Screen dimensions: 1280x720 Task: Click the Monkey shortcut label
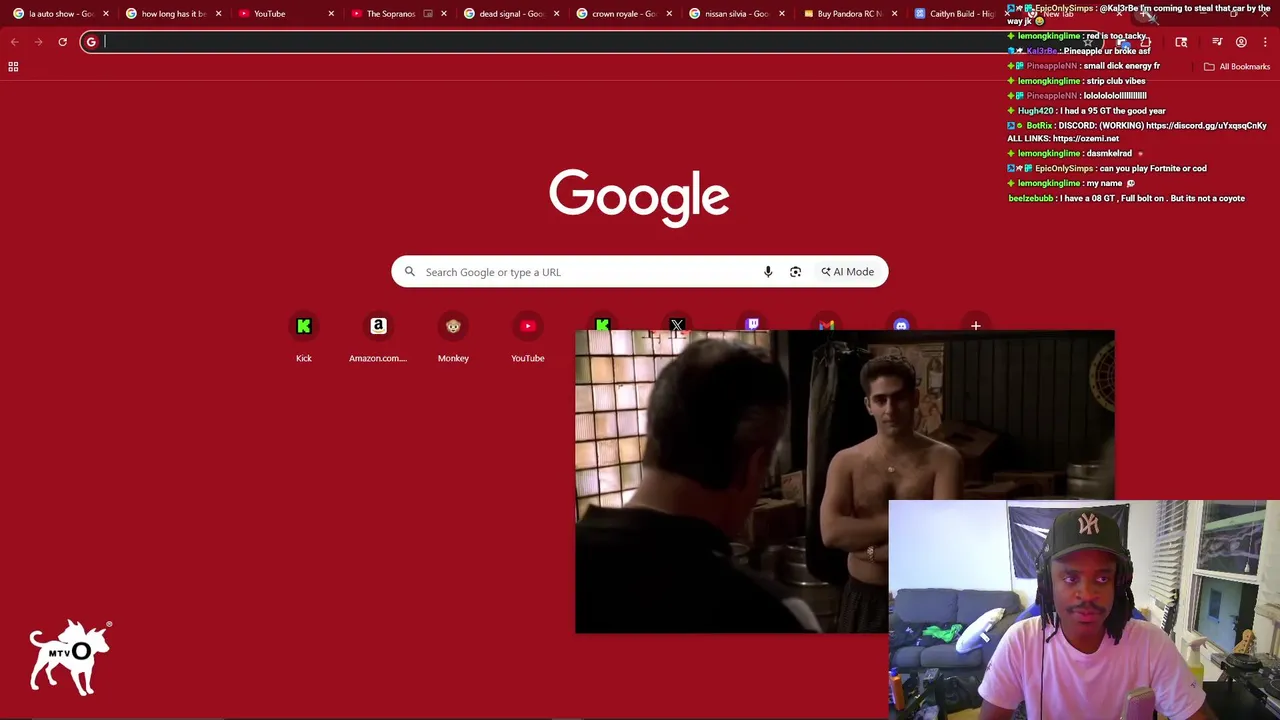(453, 358)
